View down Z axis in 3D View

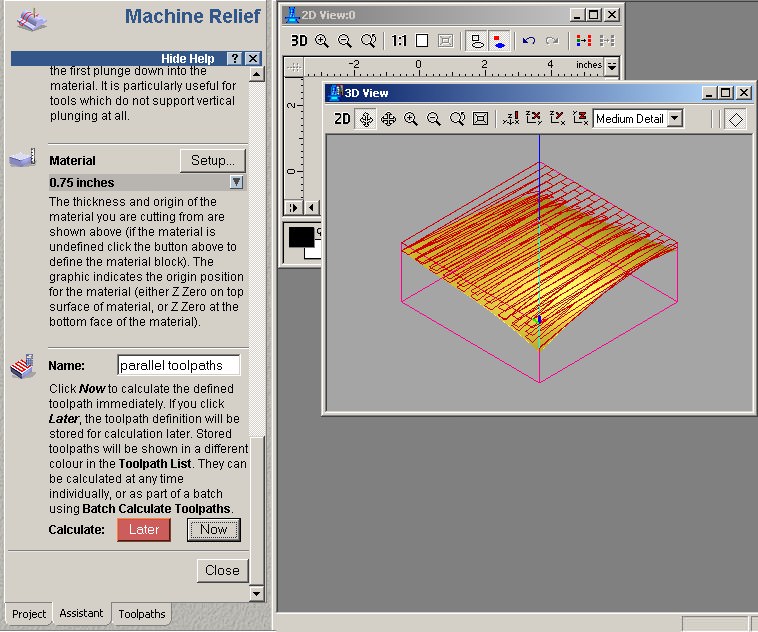[x=580, y=118]
